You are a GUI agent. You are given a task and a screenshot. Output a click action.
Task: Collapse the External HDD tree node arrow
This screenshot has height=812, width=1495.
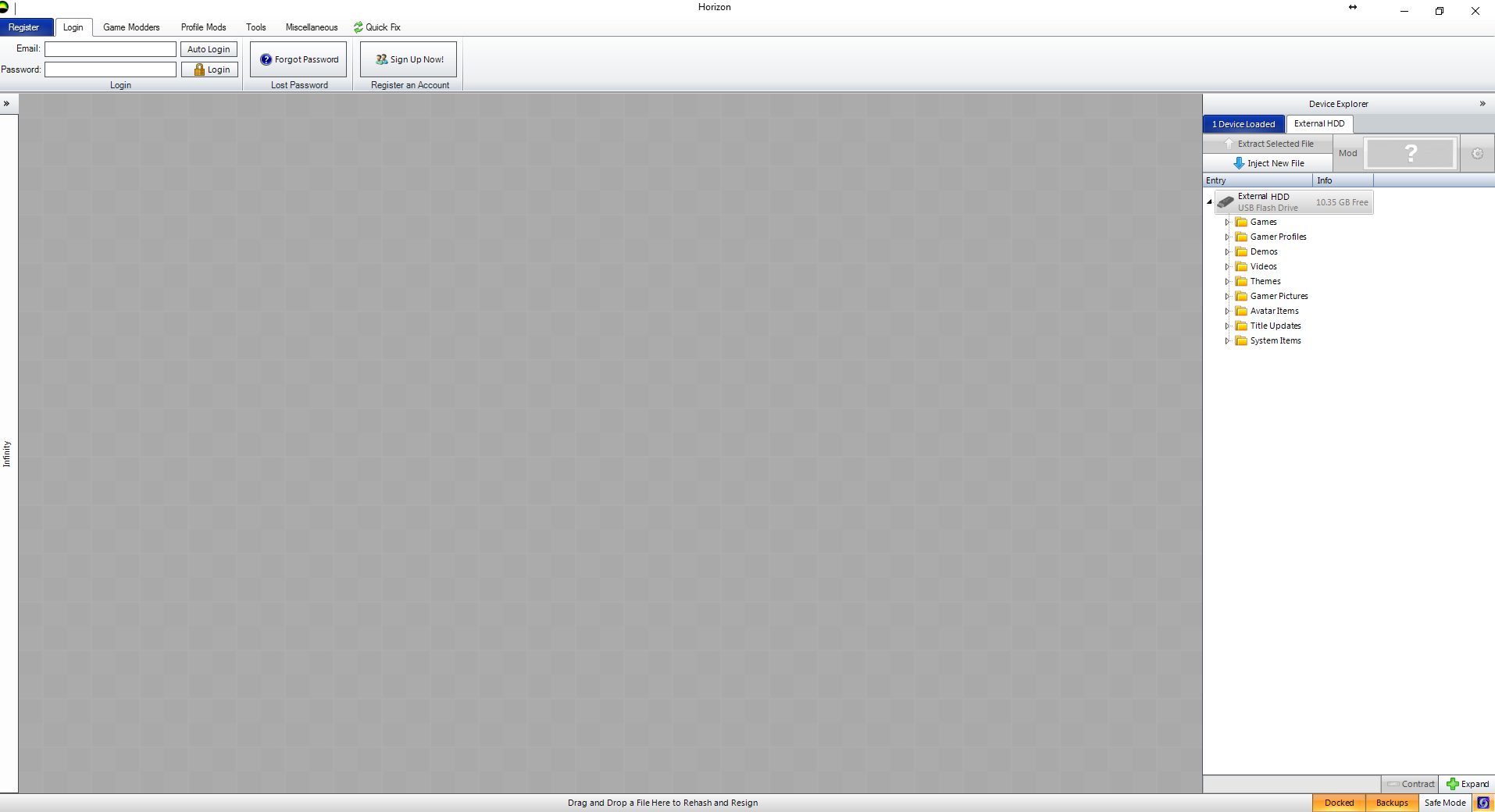(x=1209, y=202)
